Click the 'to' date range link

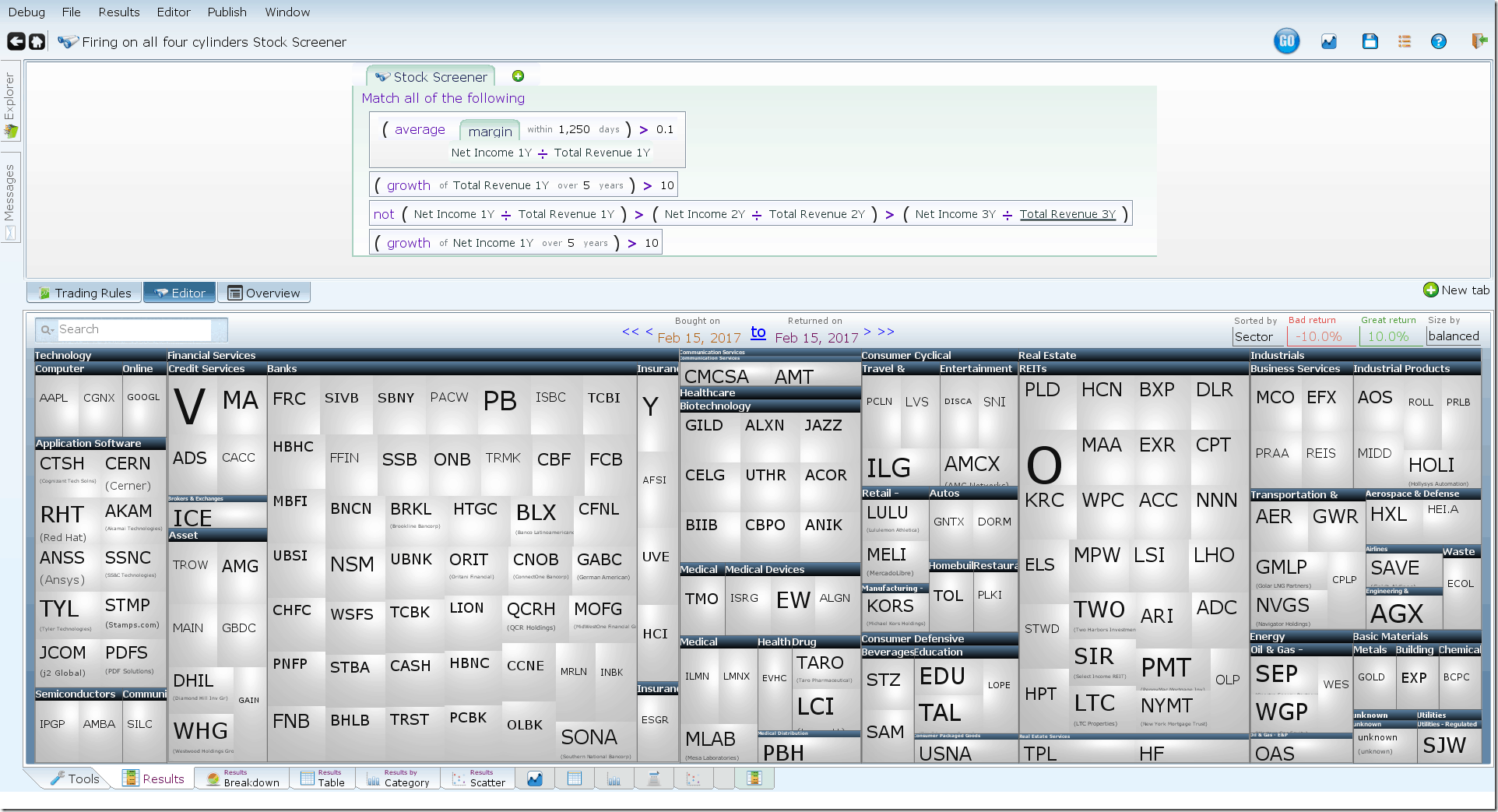(758, 332)
